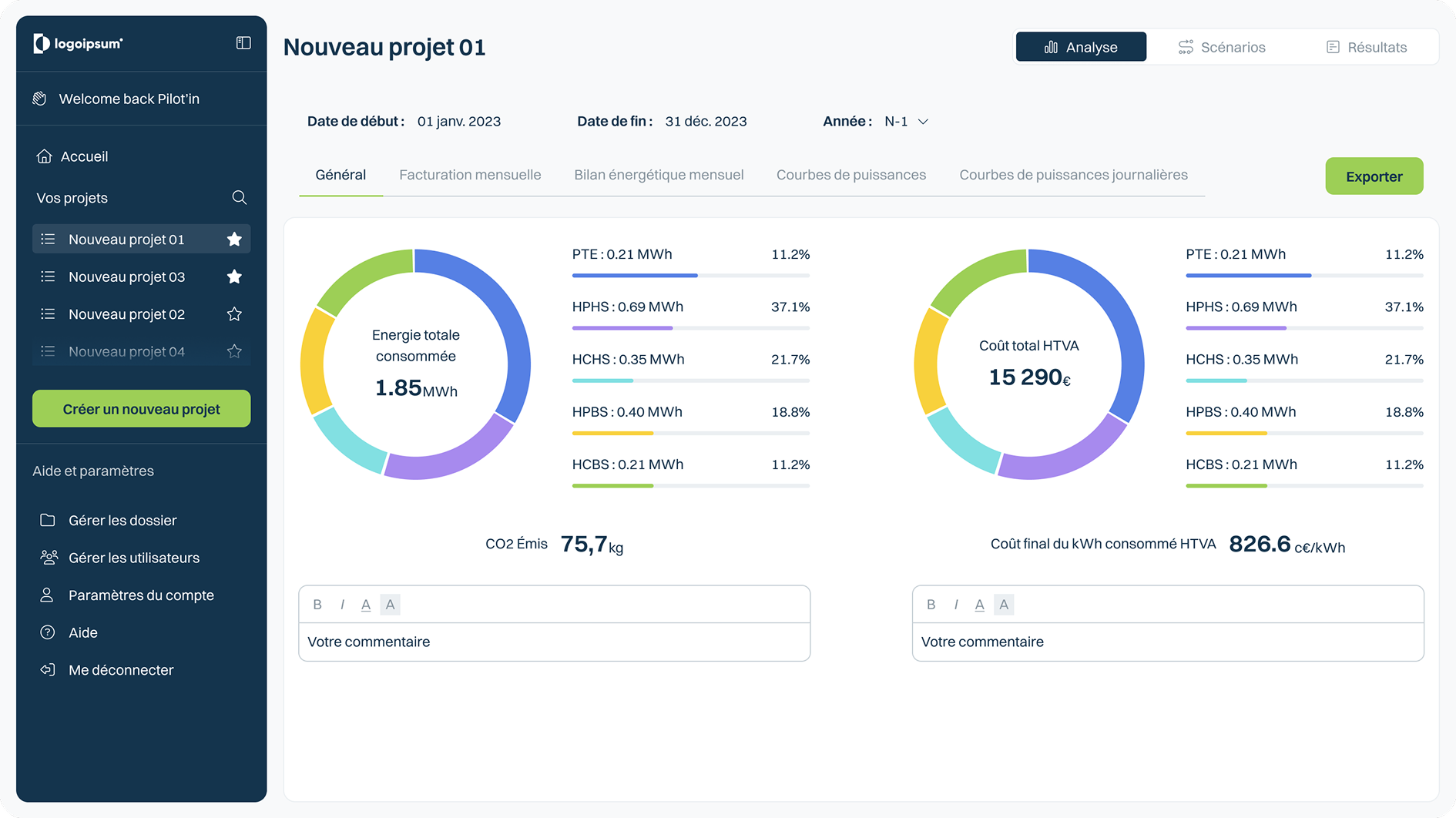Collapse the sidebar with the panel icon

[x=243, y=43]
